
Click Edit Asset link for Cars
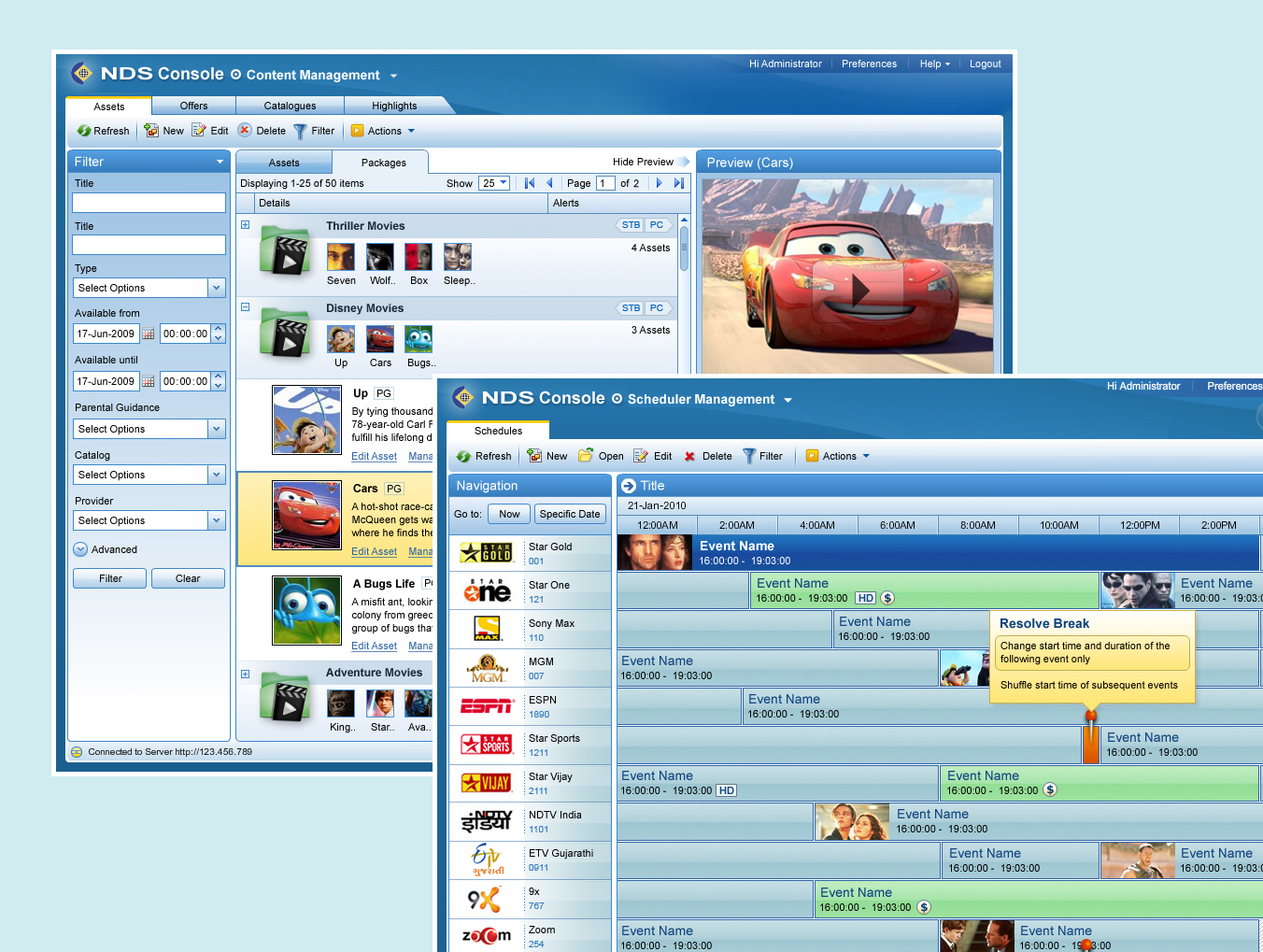point(374,551)
